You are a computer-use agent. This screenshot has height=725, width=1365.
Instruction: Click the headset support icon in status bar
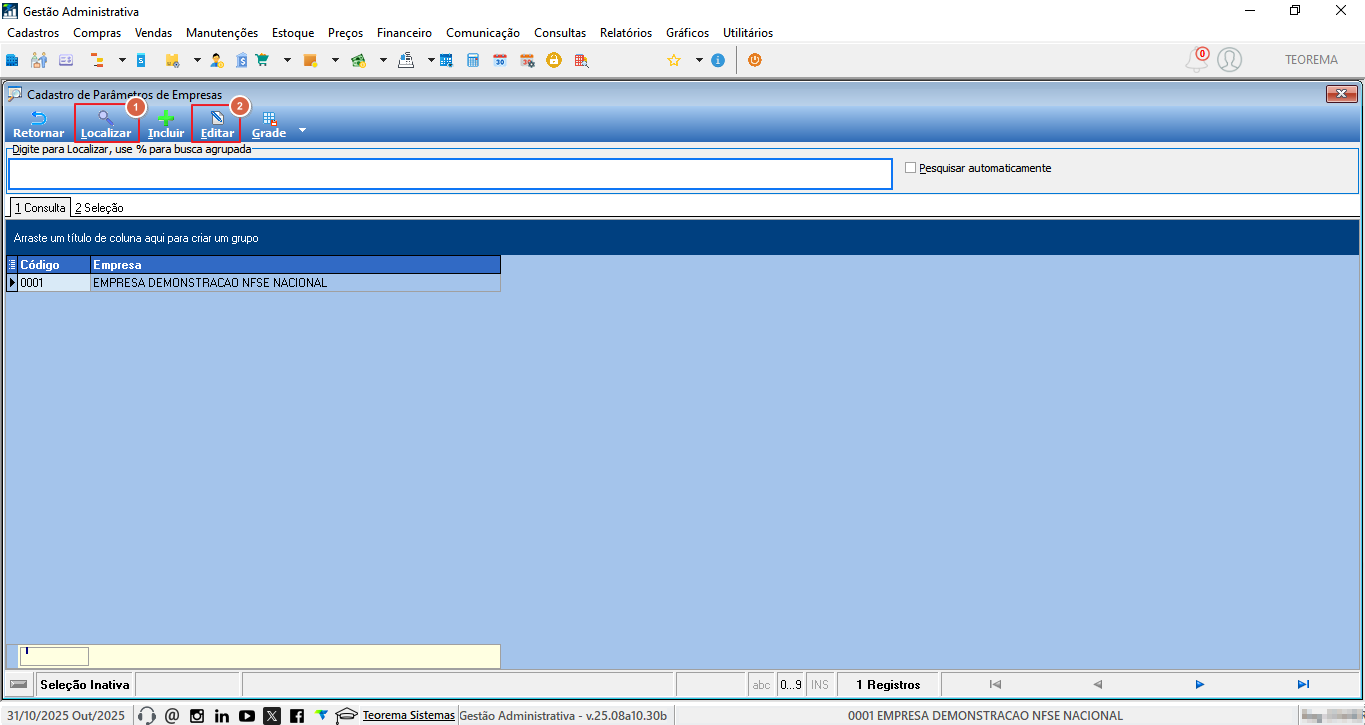point(147,715)
